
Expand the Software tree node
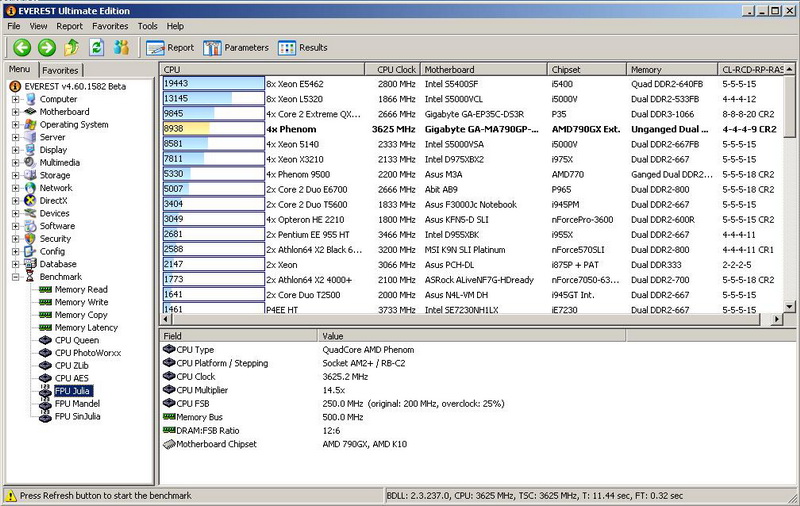click(15, 226)
